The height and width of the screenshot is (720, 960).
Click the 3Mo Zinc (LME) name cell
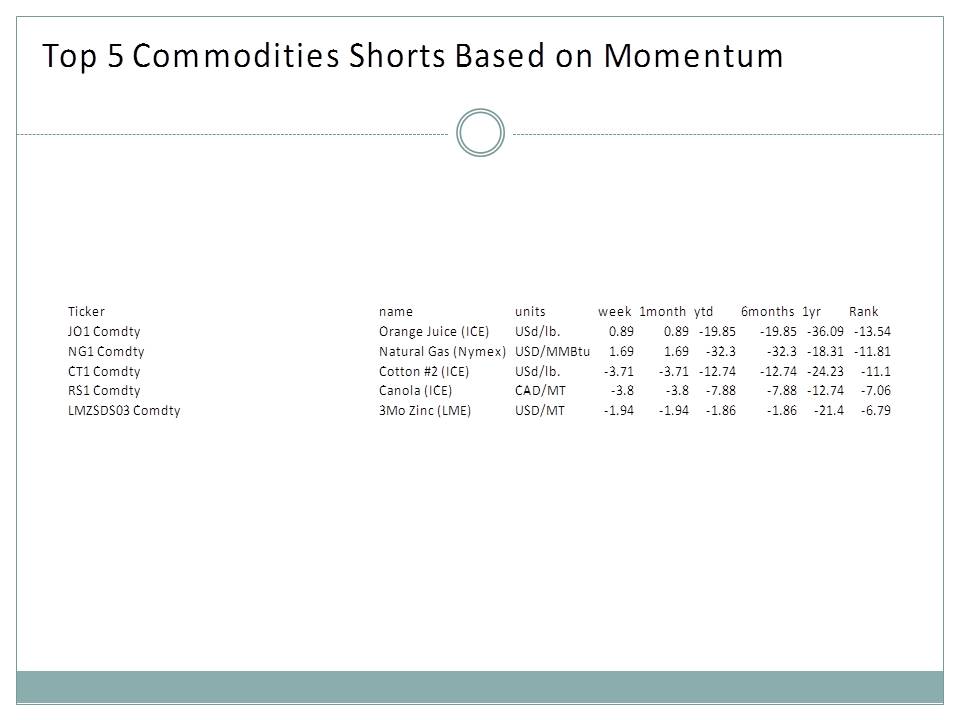click(425, 411)
